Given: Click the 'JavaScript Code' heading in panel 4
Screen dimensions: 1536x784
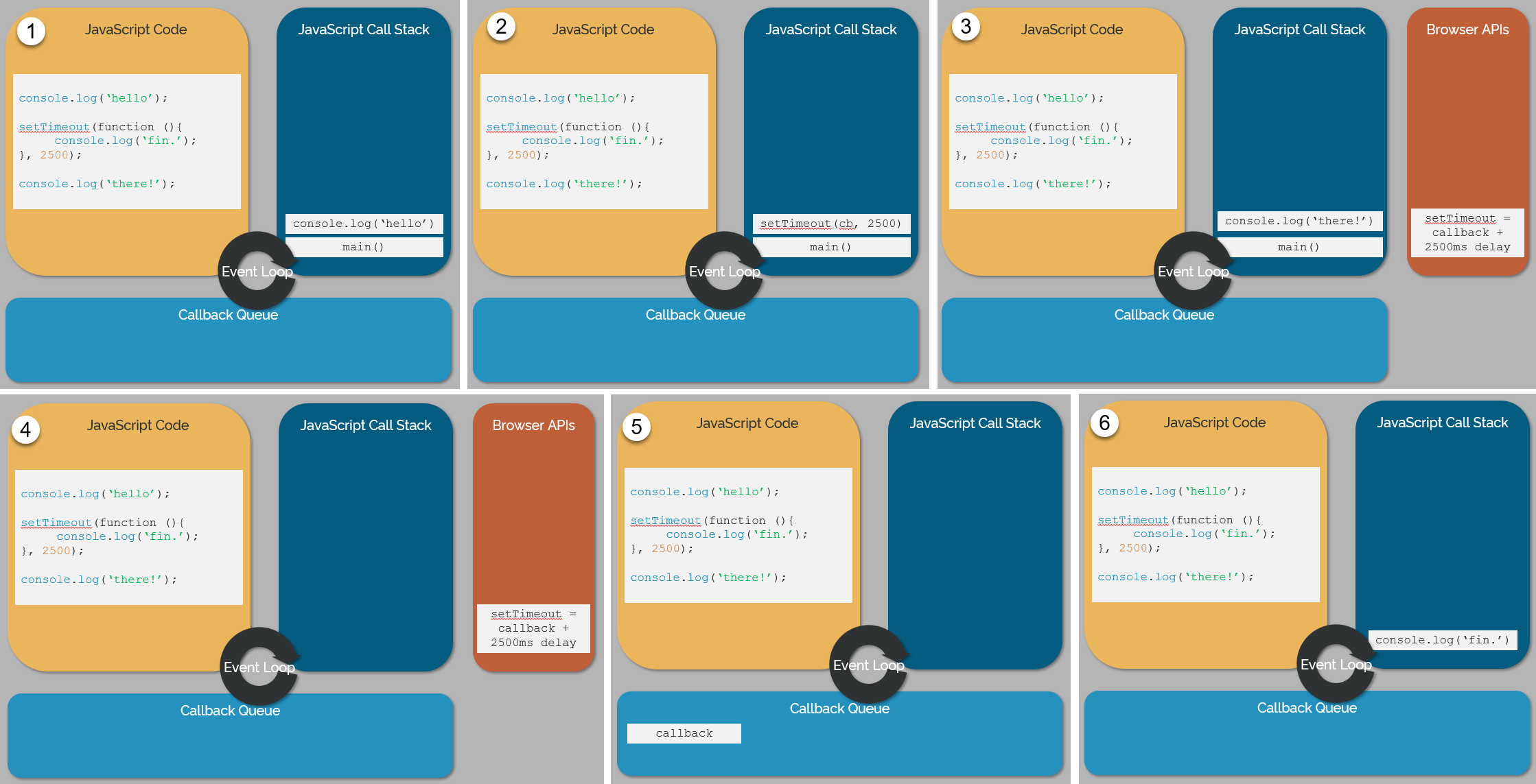Looking at the screenshot, I should coord(138,425).
